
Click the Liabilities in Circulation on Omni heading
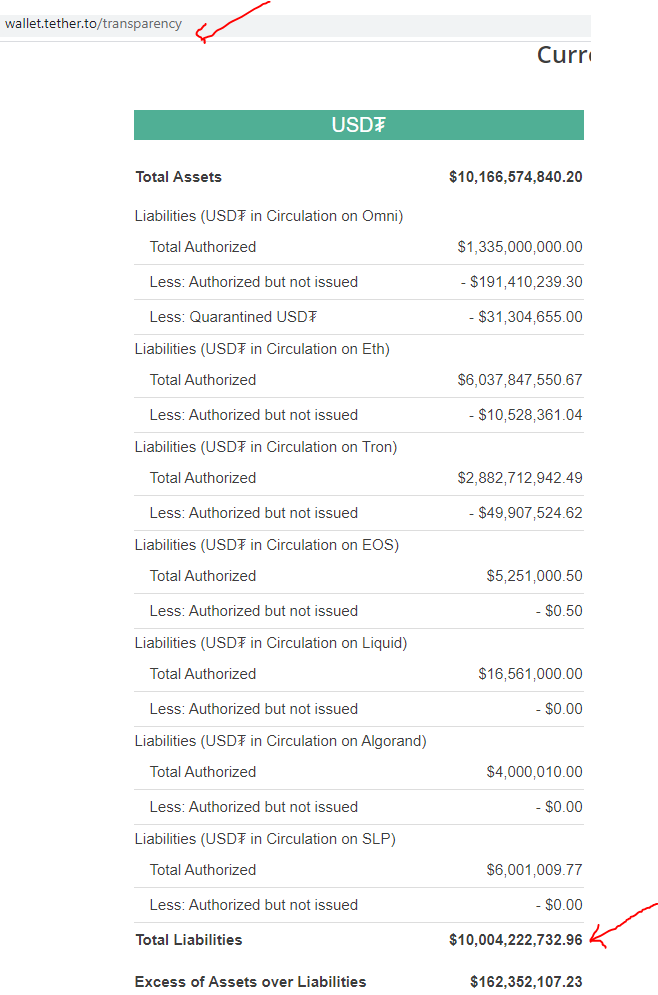point(268,216)
